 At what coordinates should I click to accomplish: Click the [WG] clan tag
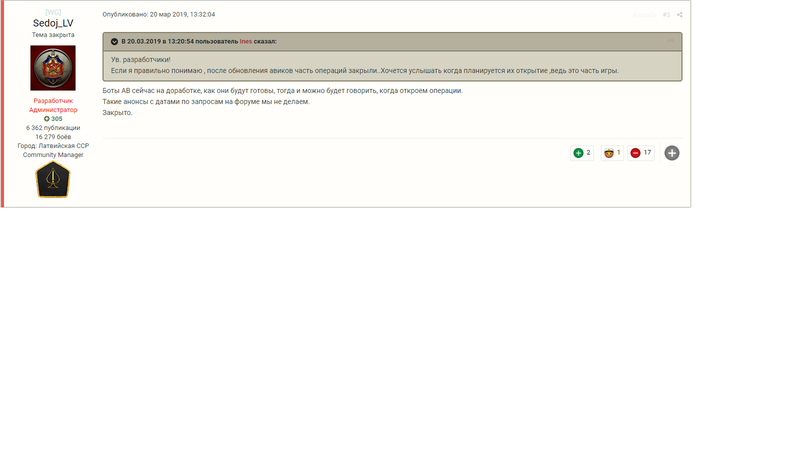(x=53, y=12)
